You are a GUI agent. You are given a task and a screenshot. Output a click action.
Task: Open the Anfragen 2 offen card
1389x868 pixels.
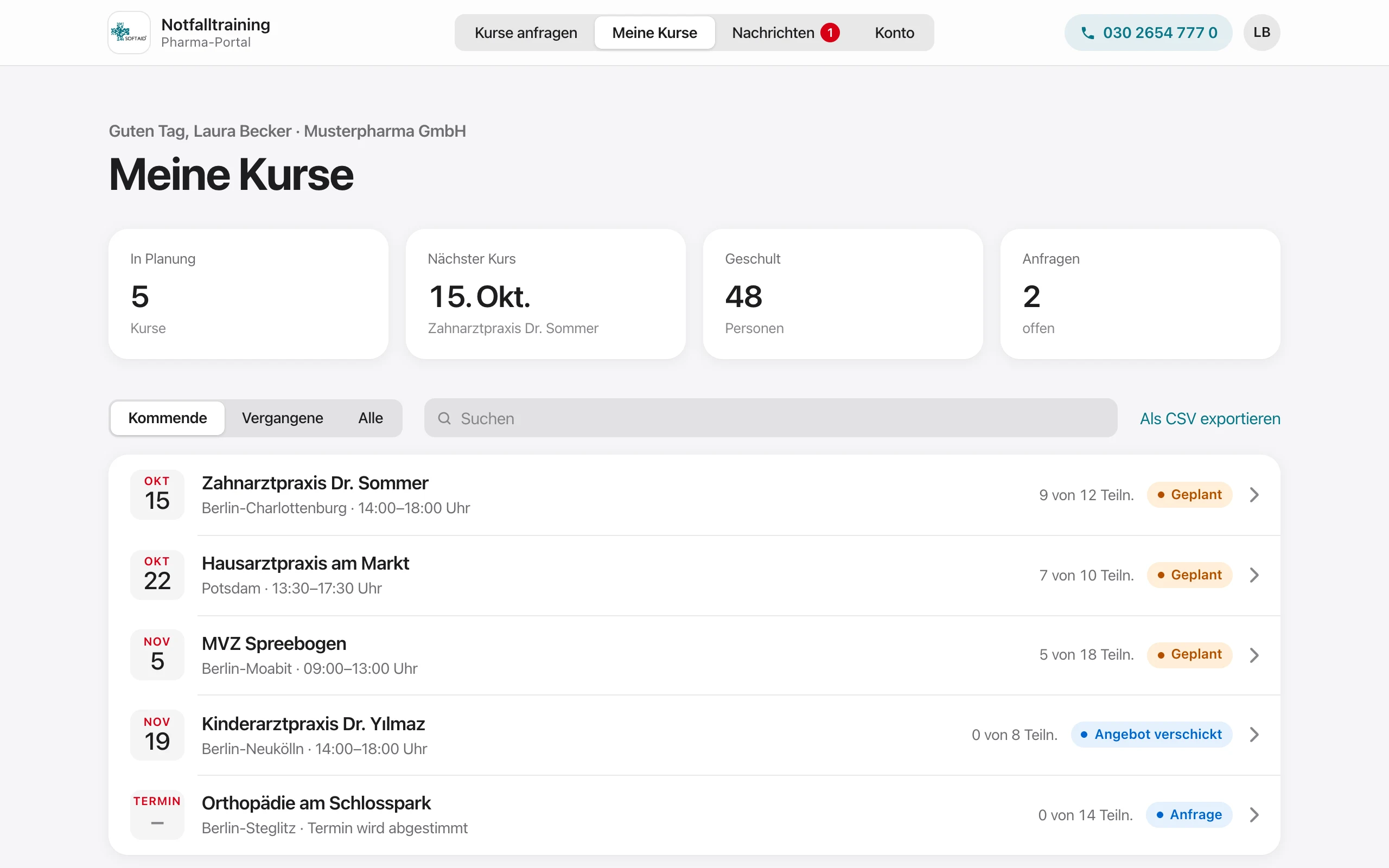(1140, 294)
